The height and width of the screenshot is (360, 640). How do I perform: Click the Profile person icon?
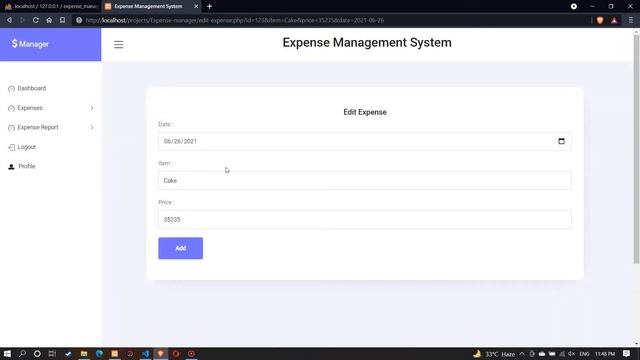coord(11,167)
